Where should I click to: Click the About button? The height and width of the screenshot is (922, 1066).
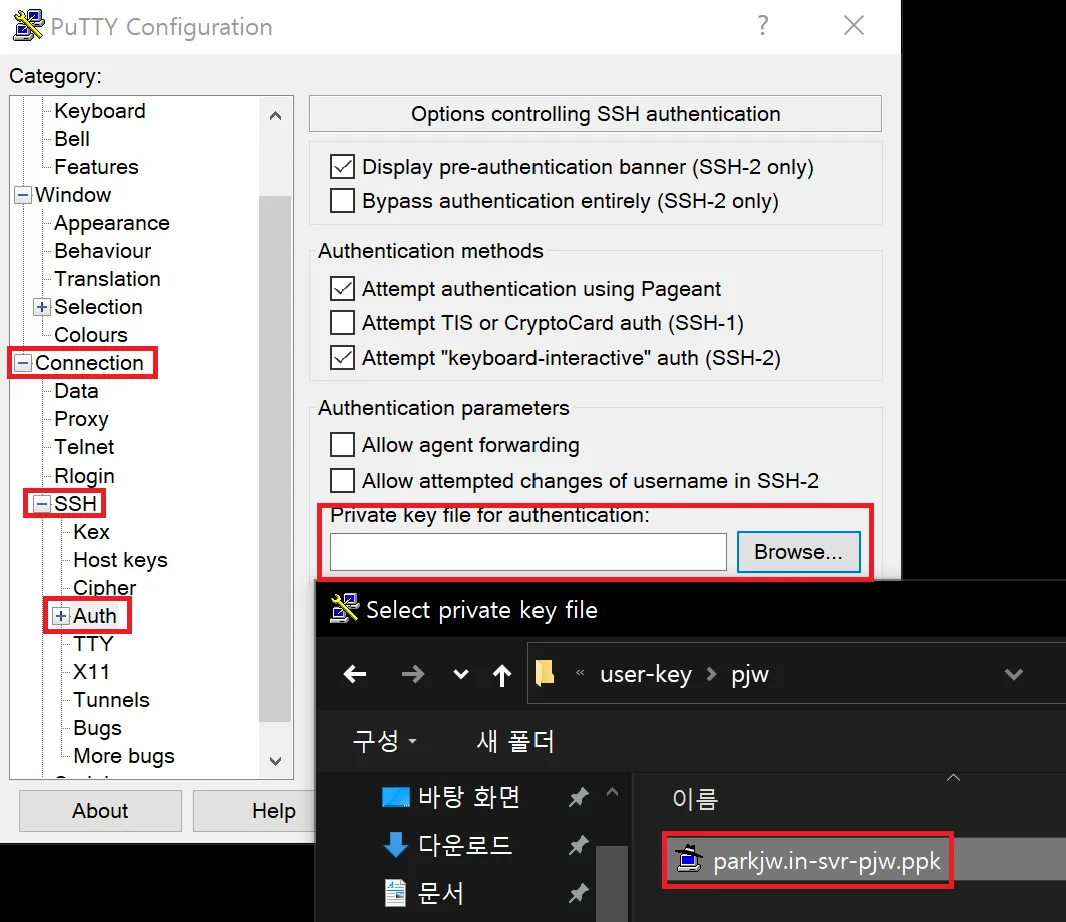pos(100,810)
